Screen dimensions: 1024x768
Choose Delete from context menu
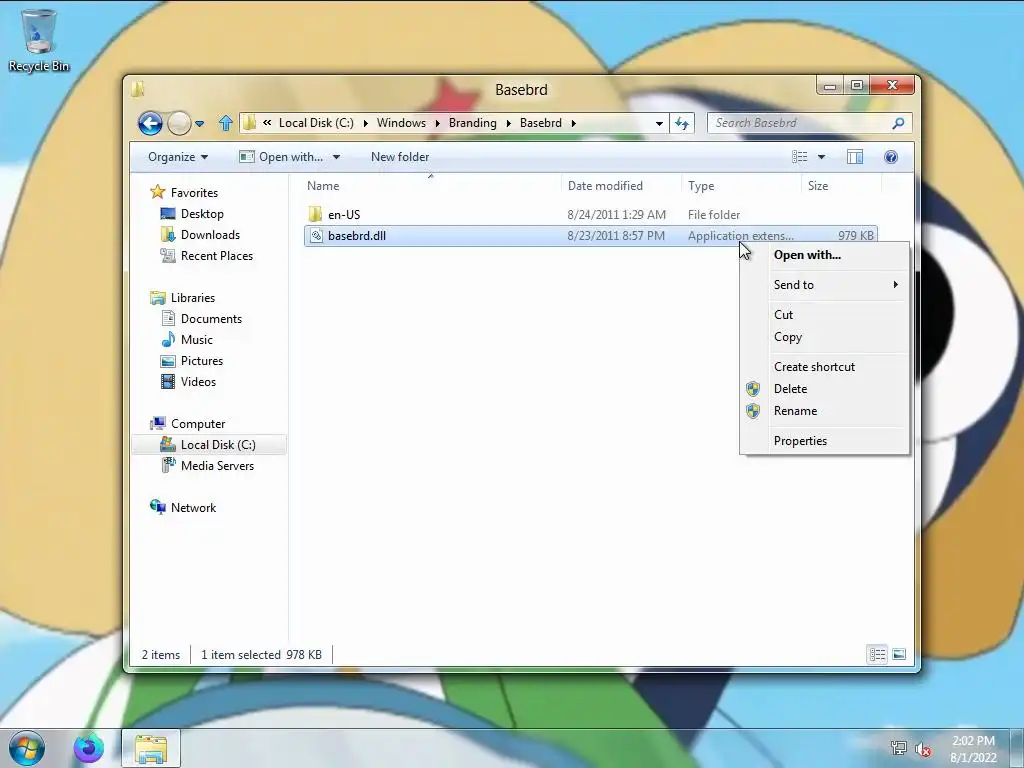coord(824,389)
